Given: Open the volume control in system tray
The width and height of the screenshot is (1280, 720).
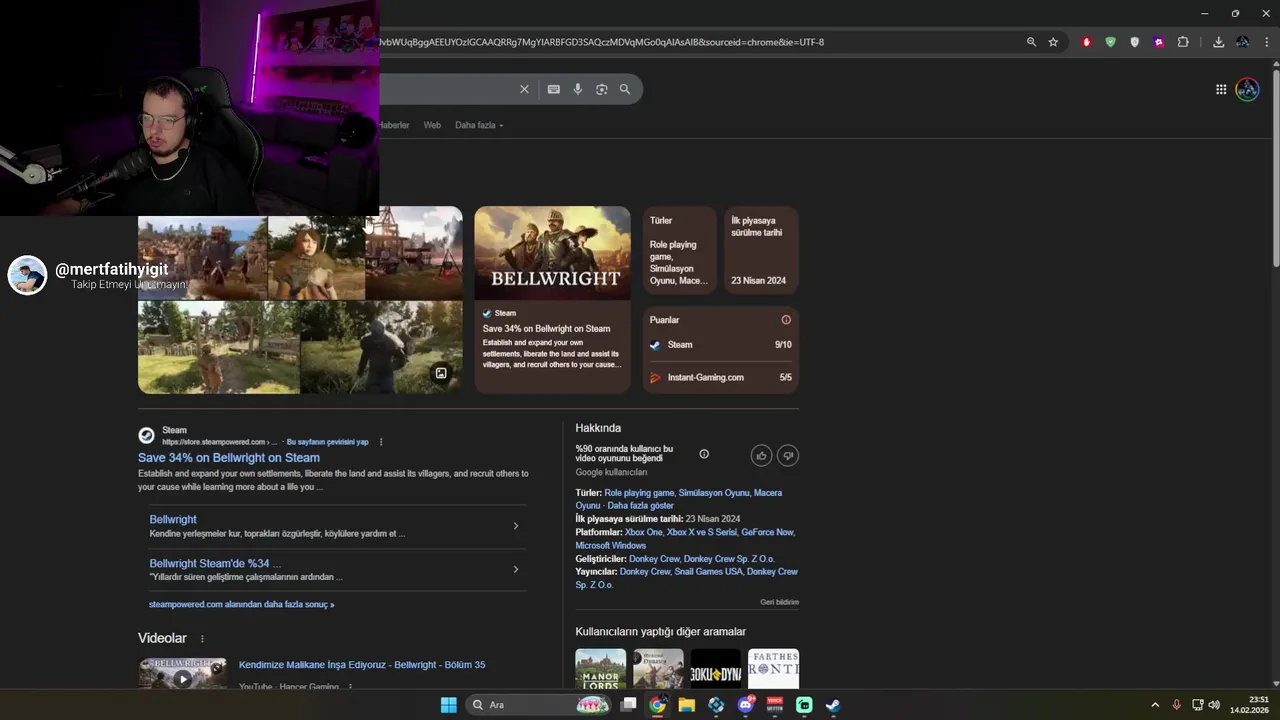Looking at the screenshot, I should click(1214, 705).
